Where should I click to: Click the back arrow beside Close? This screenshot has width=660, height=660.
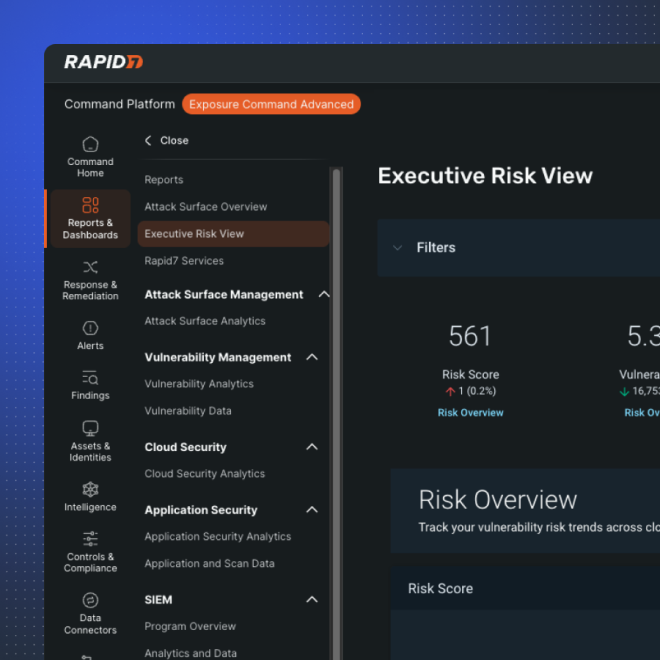pos(148,141)
